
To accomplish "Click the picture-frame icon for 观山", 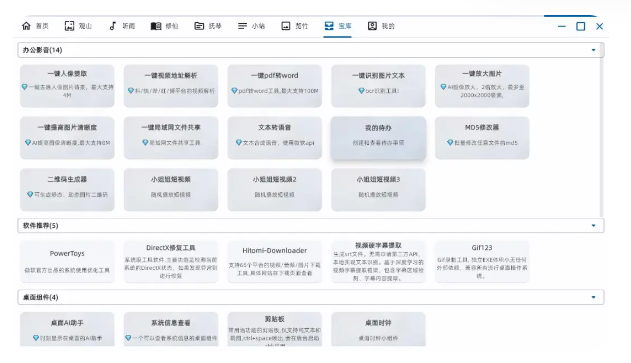I will click(x=70, y=26).
